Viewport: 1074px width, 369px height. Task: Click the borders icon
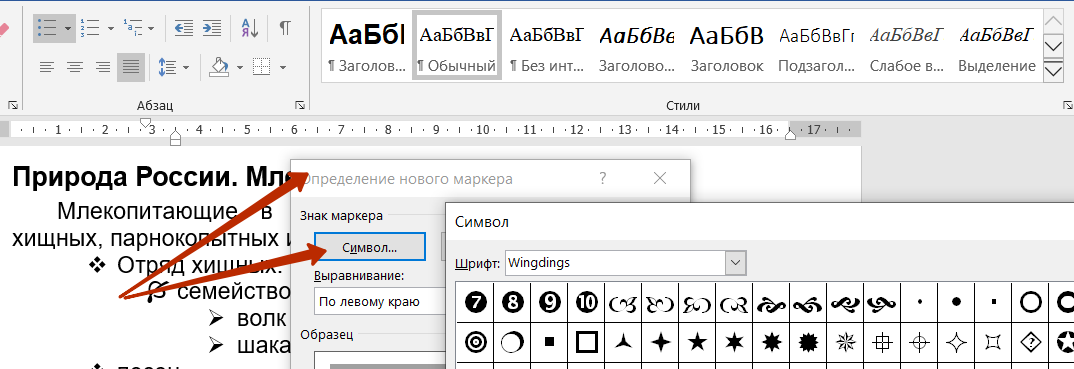pos(262,67)
